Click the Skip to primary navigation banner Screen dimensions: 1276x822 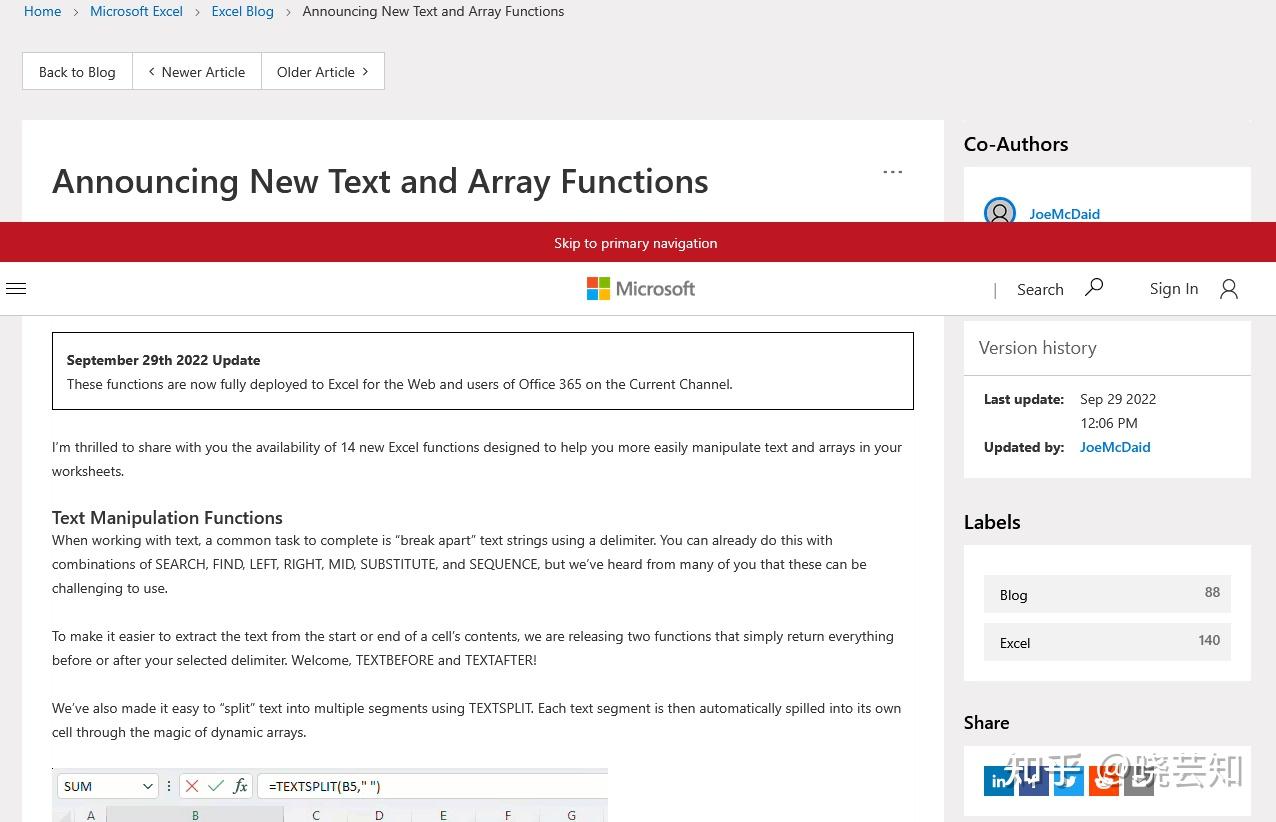point(636,243)
